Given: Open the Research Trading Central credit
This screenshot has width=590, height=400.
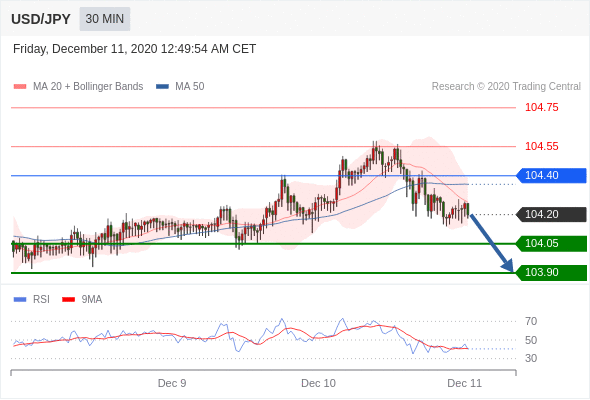Looking at the screenshot, I should pyautogui.click(x=506, y=87).
